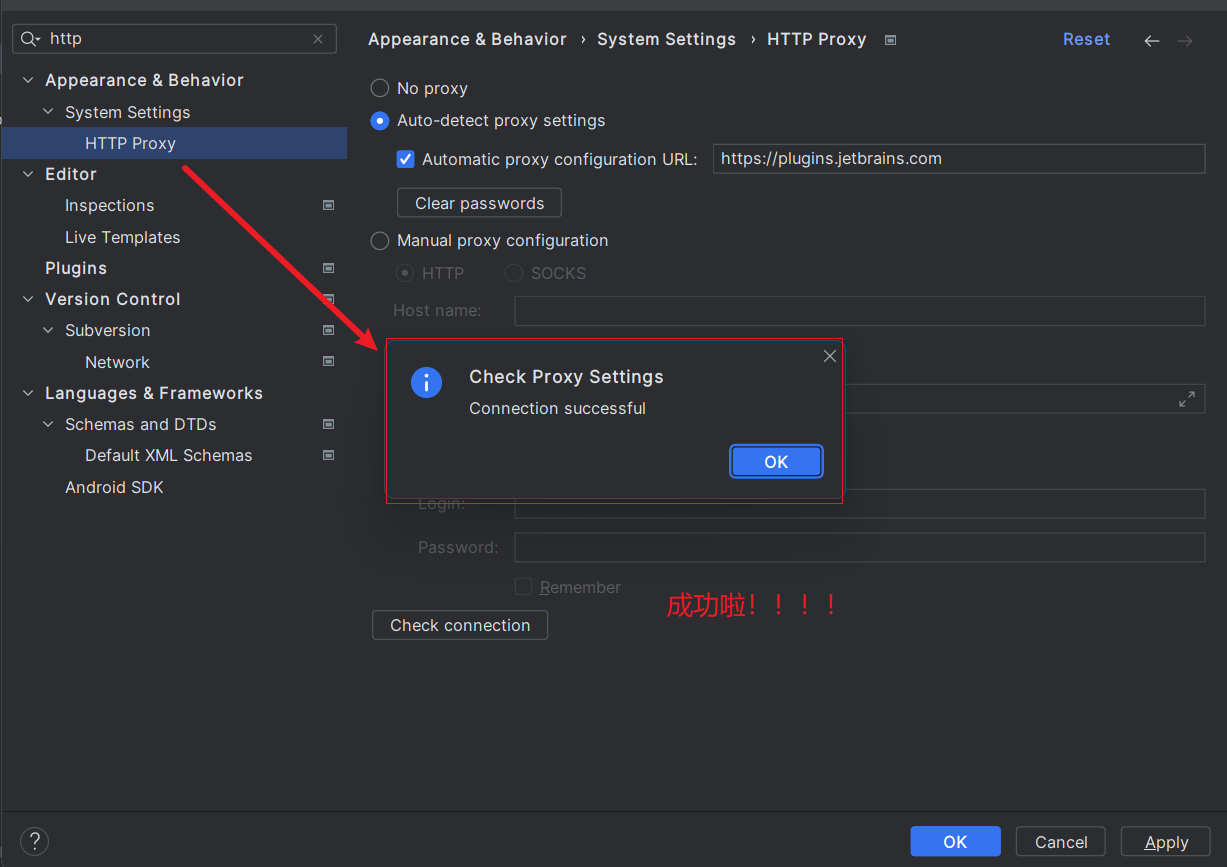
Task: Click the project-level icon beside Inspections
Action: 328,205
